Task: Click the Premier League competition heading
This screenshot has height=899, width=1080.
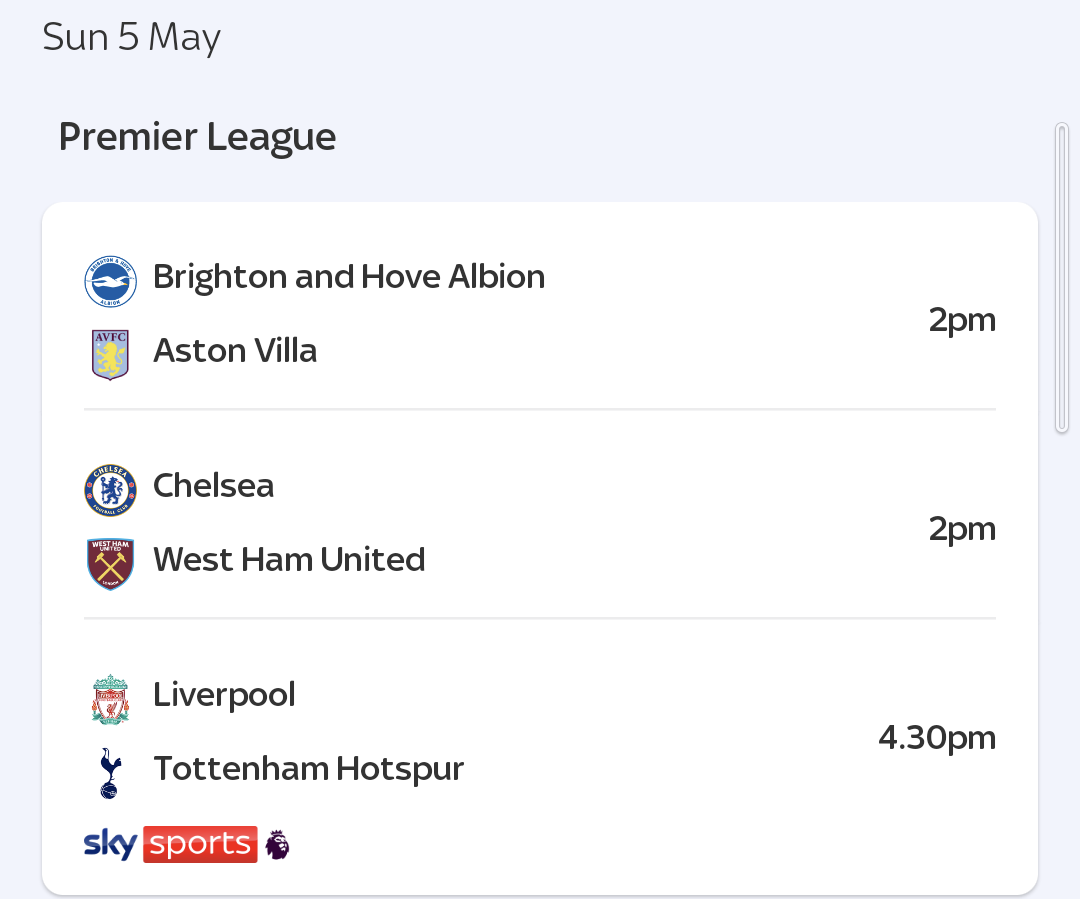Action: click(198, 137)
